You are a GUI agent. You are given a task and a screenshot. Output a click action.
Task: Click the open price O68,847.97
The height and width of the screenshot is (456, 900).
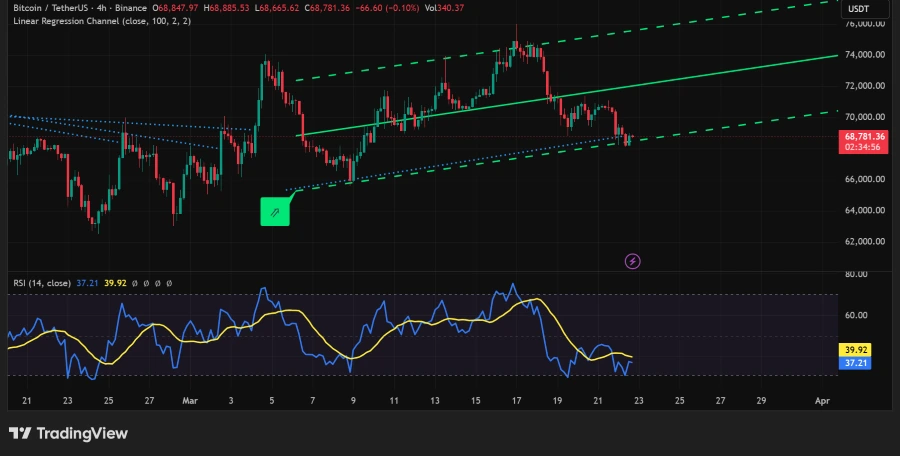[x=175, y=8]
